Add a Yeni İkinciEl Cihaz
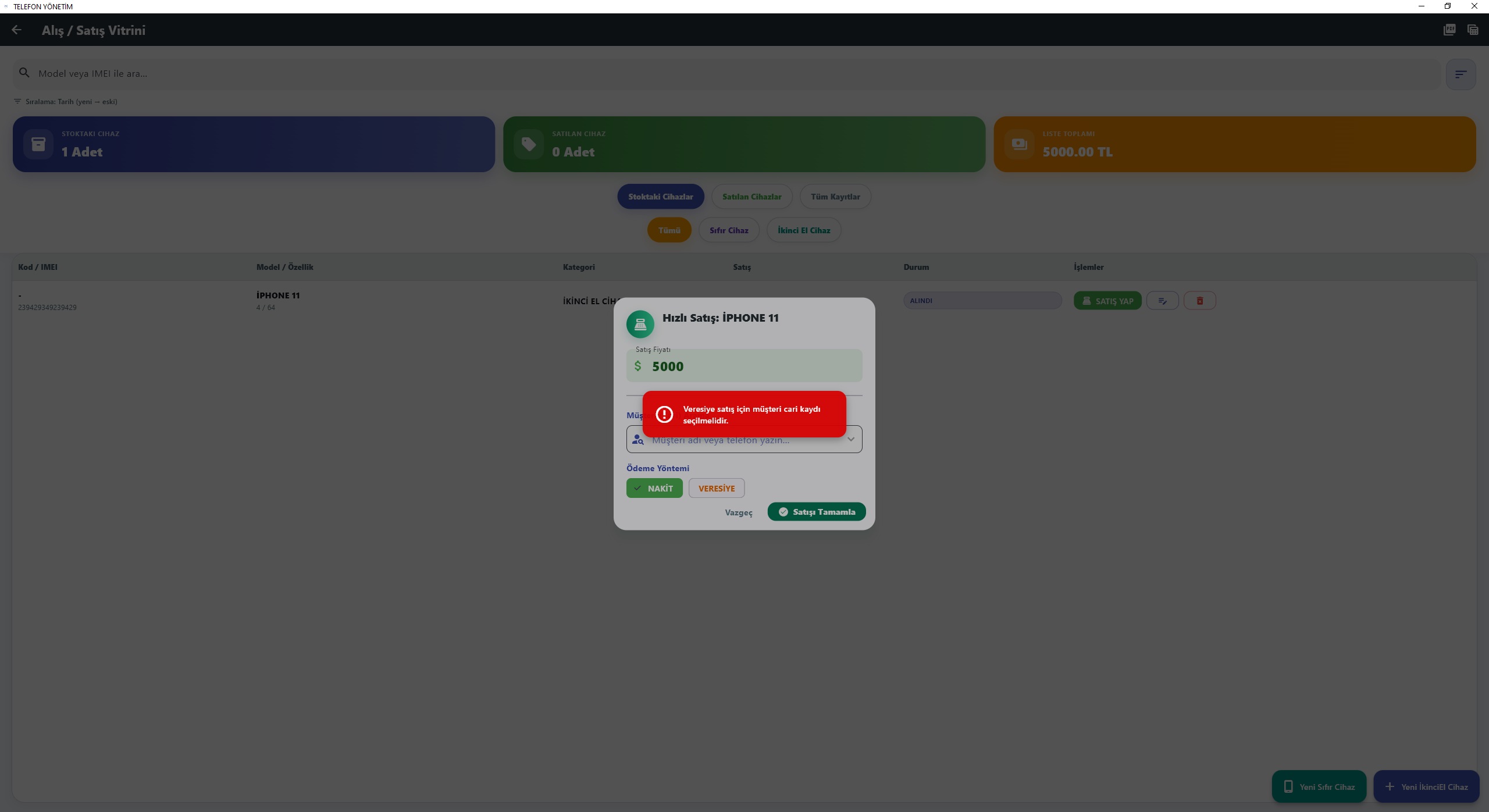The height and width of the screenshot is (812, 1489). pos(1426,786)
